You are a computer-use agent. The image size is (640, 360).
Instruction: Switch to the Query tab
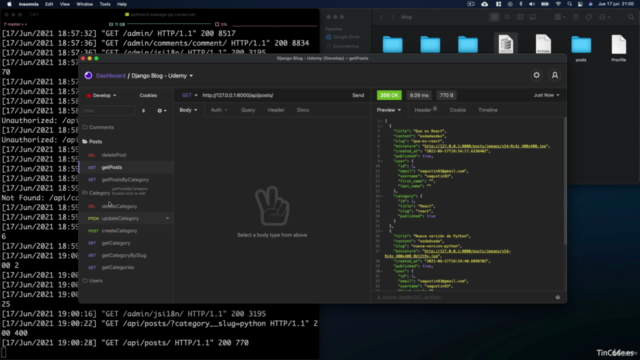click(x=248, y=110)
